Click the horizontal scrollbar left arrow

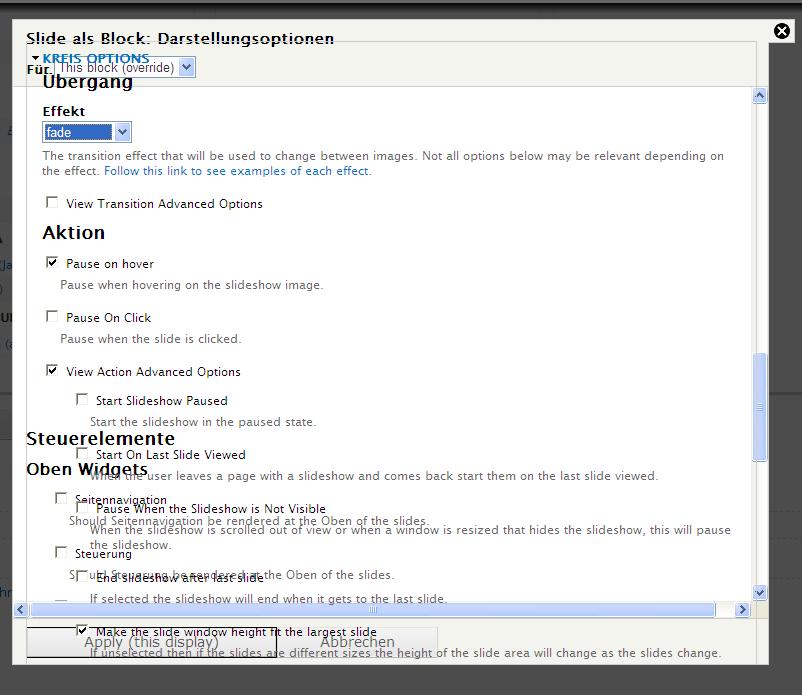point(21,609)
